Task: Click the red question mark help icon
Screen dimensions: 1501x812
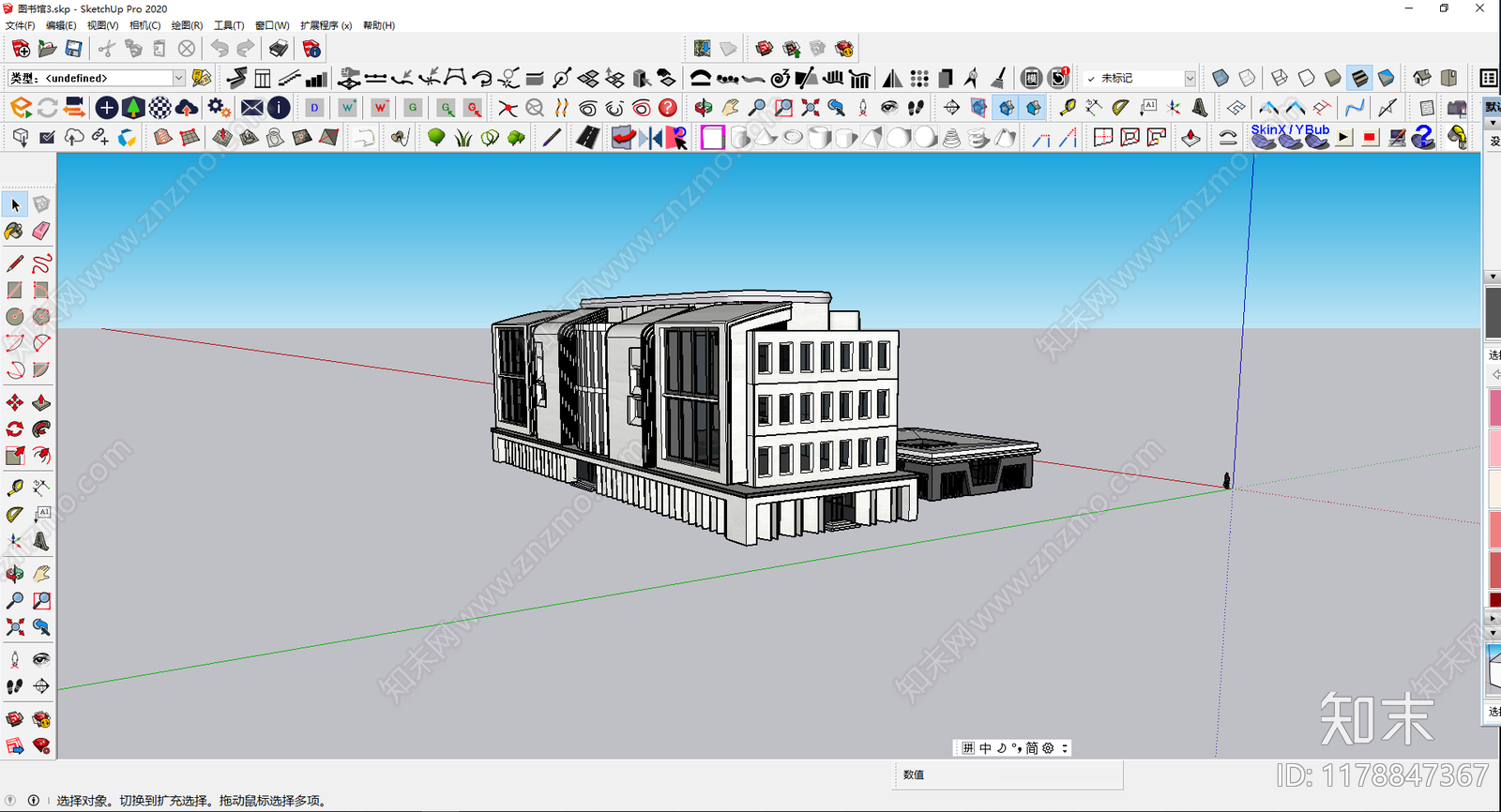Action: pos(667,108)
